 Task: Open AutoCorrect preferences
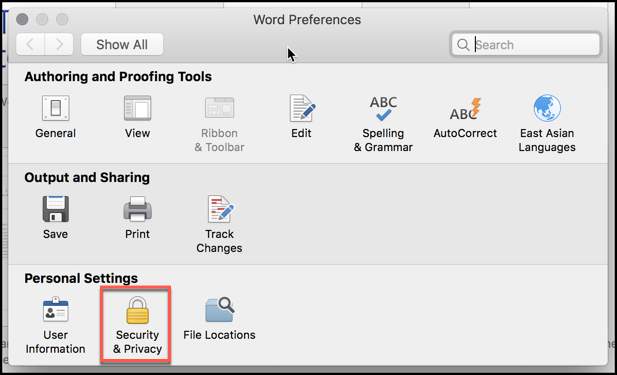(466, 109)
